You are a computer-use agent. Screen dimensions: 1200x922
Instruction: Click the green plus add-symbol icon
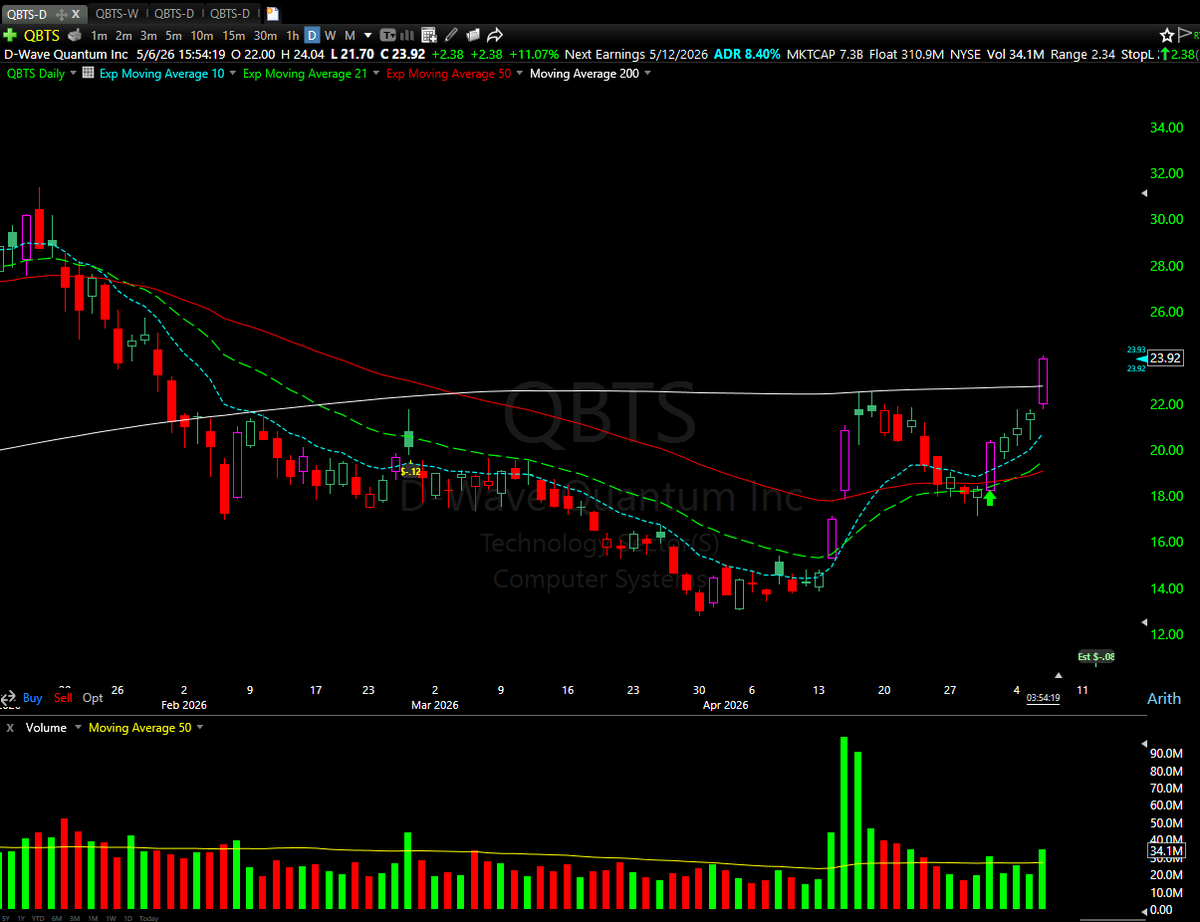(x=10, y=35)
